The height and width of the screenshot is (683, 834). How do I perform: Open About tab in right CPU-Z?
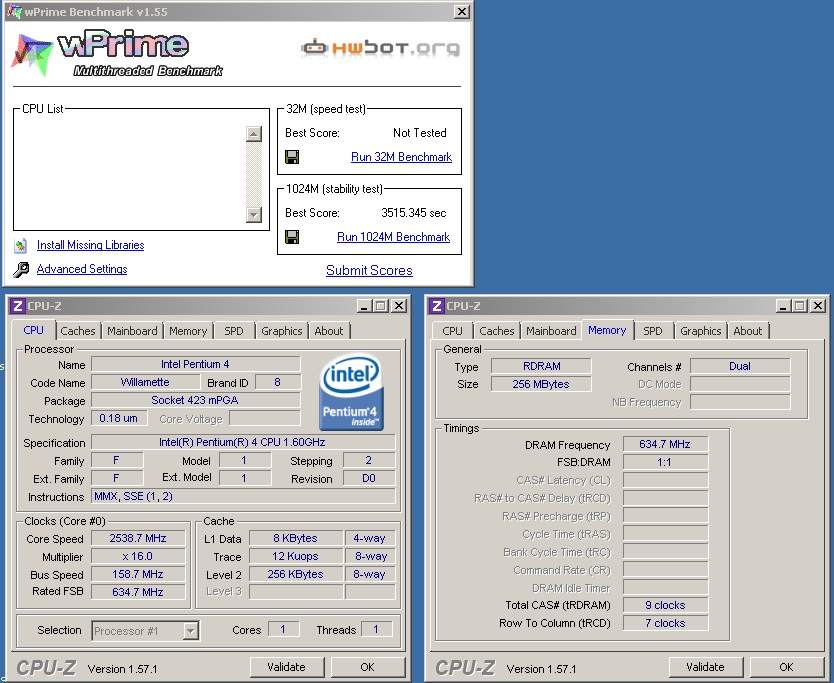748,331
